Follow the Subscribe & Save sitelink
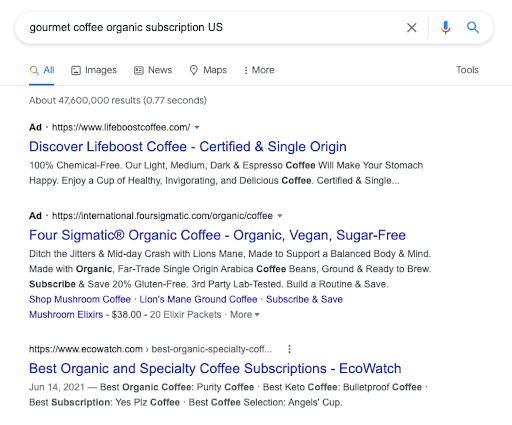The image size is (512, 425). click(304, 299)
